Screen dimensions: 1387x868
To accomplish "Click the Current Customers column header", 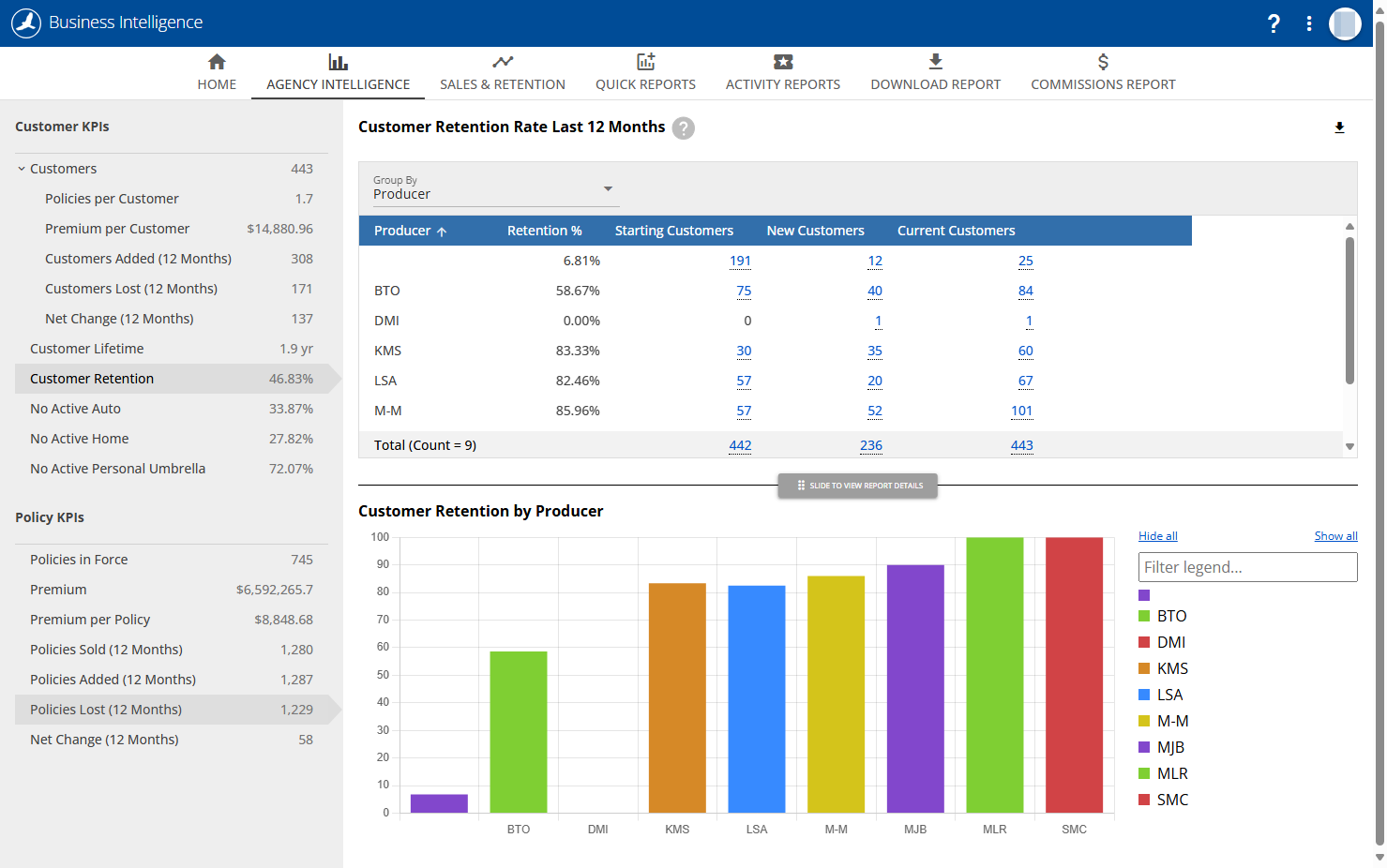I will 956,231.
